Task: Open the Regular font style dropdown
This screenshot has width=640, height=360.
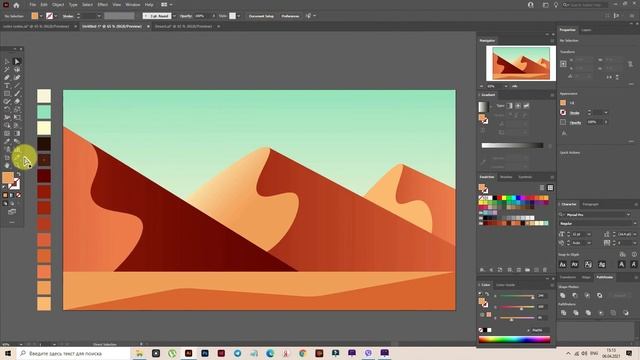Action: (x=634, y=224)
